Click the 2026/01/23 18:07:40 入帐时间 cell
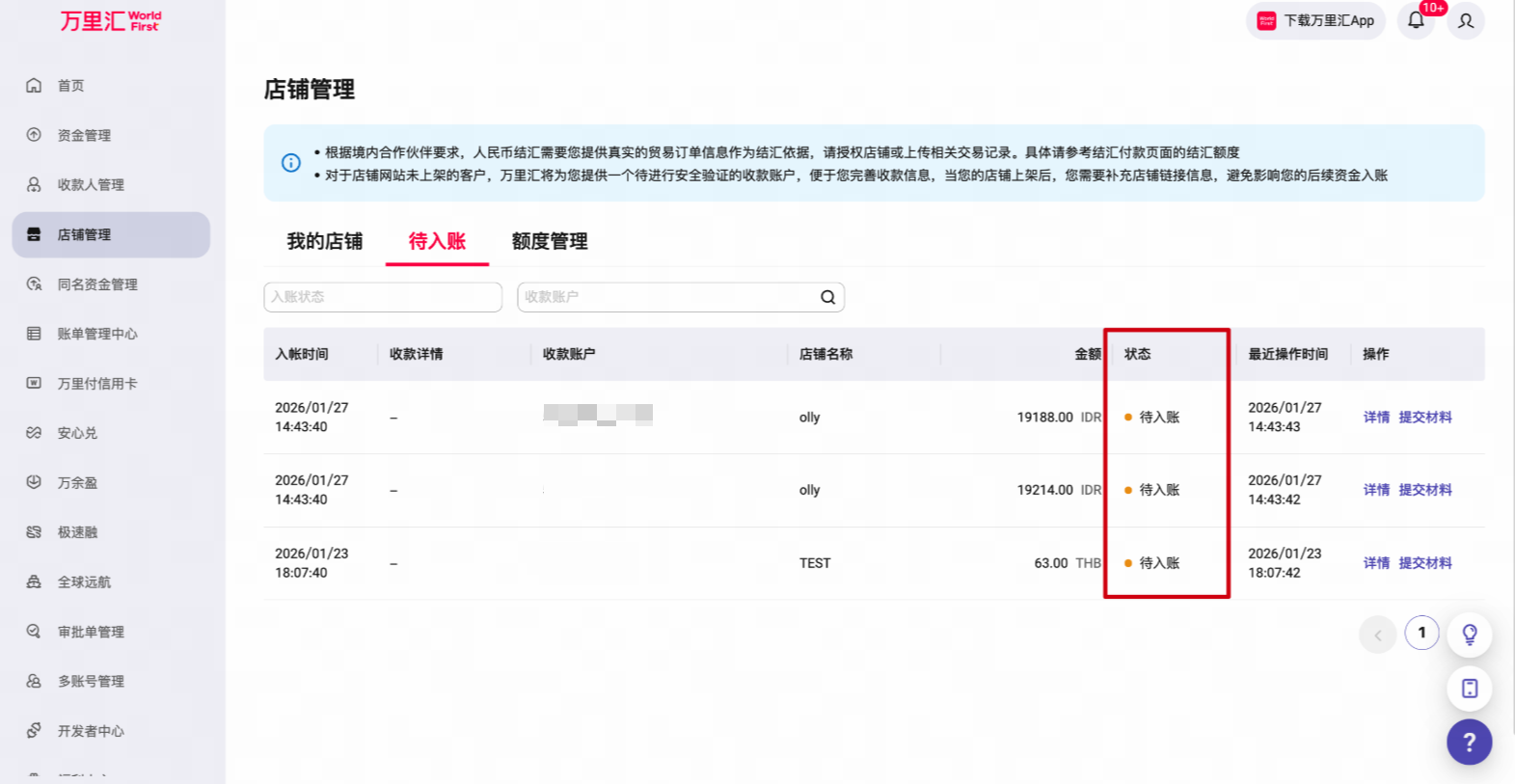 tap(311, 563)
